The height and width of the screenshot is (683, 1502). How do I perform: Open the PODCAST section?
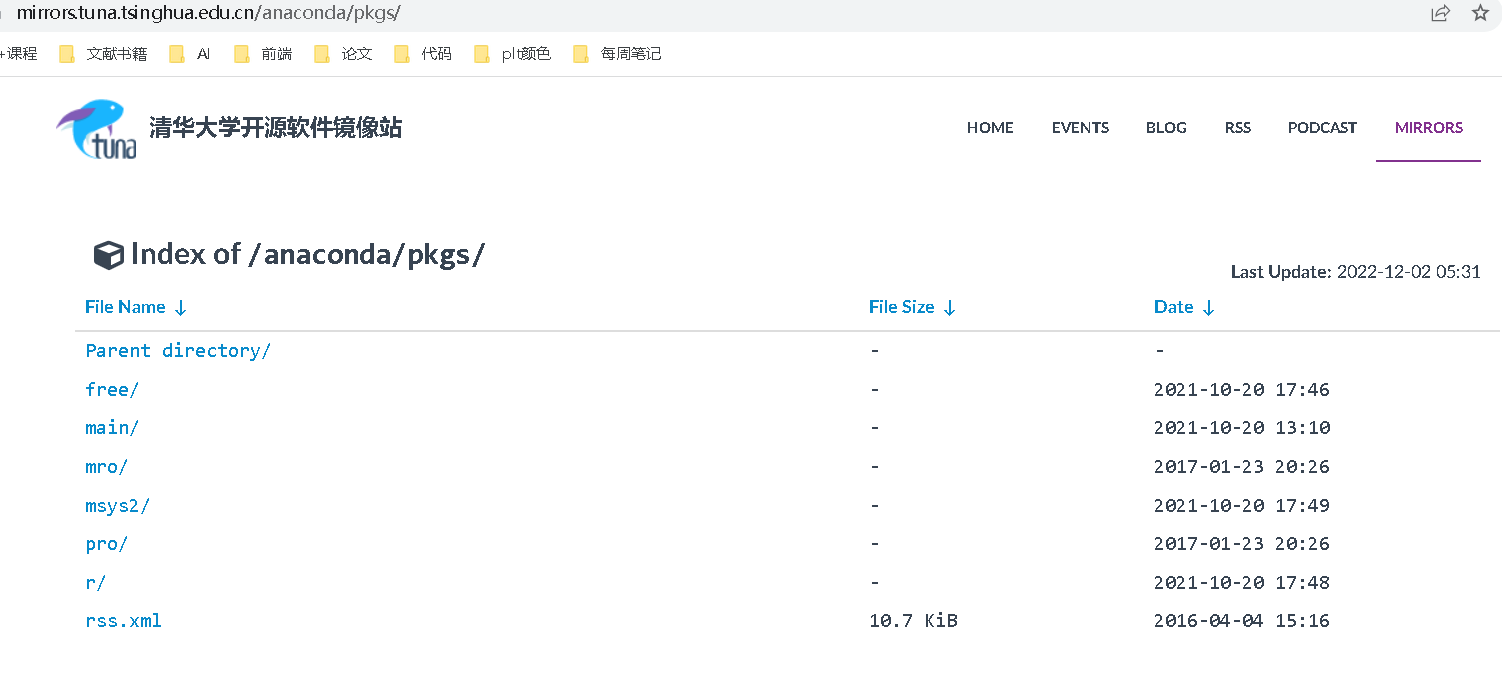tap(1321, 128)
